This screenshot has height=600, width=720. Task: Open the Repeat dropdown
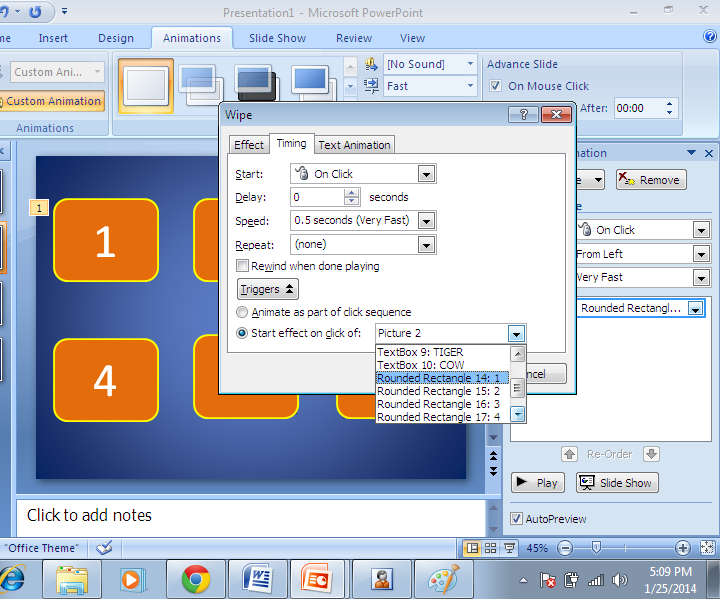(426, 245)
